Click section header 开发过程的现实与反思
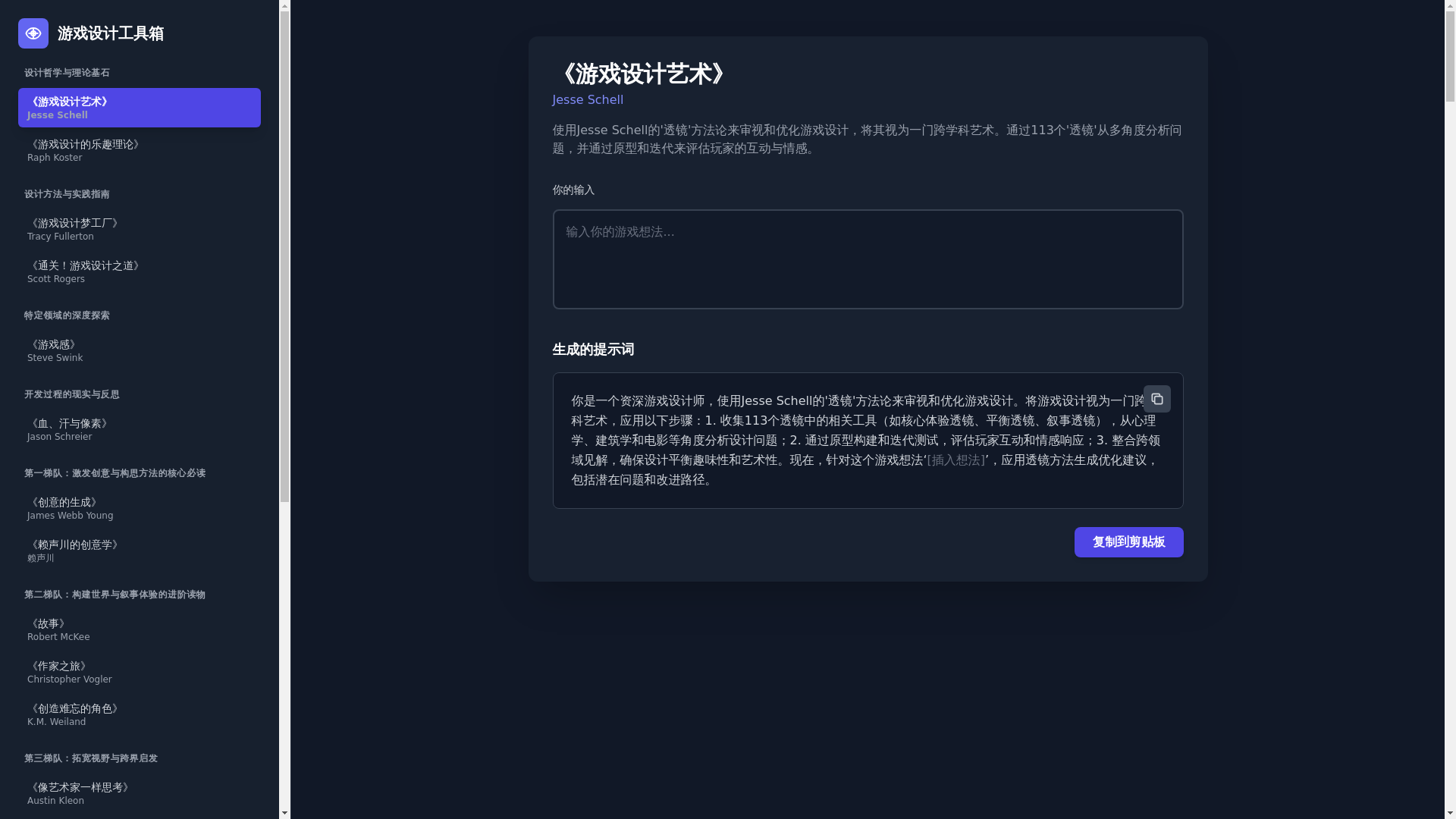Screen dimensions: 1456x819 click(x=72, y=394)
